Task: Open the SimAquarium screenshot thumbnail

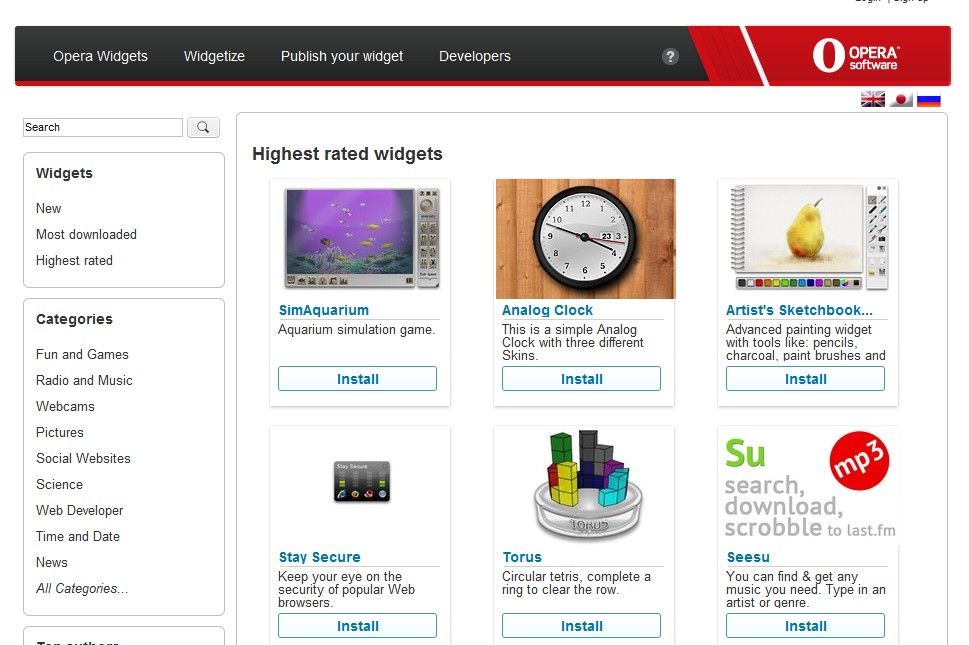Action: [x=362, y=238]
